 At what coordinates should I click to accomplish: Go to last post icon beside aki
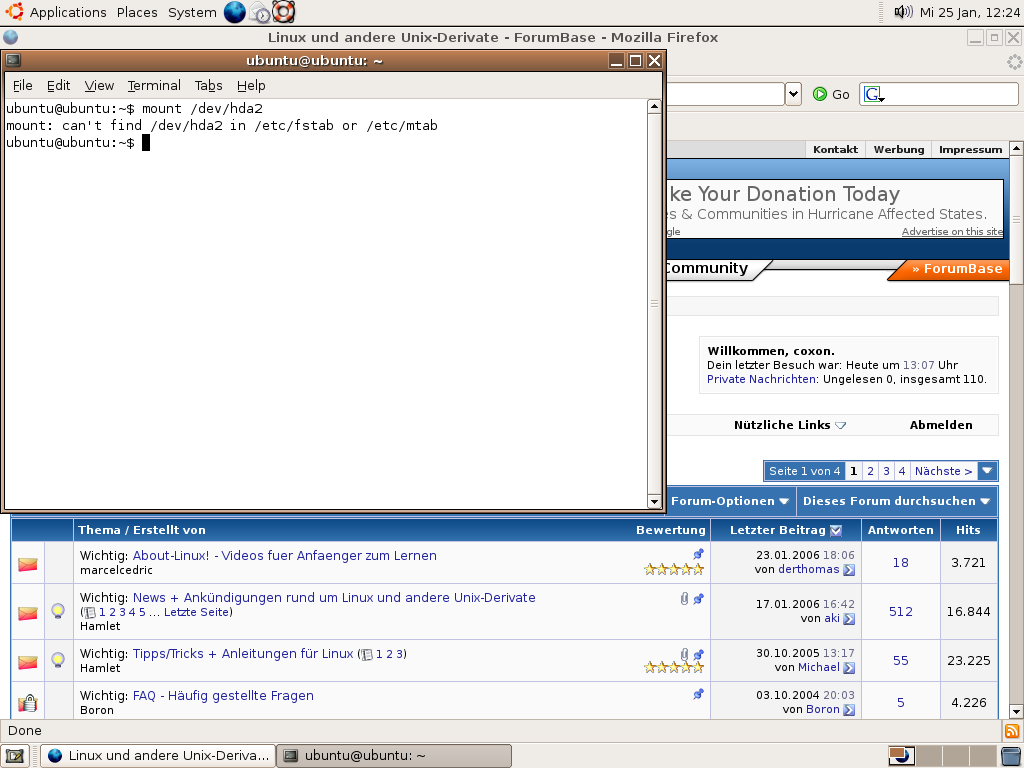tap(849, 619)
